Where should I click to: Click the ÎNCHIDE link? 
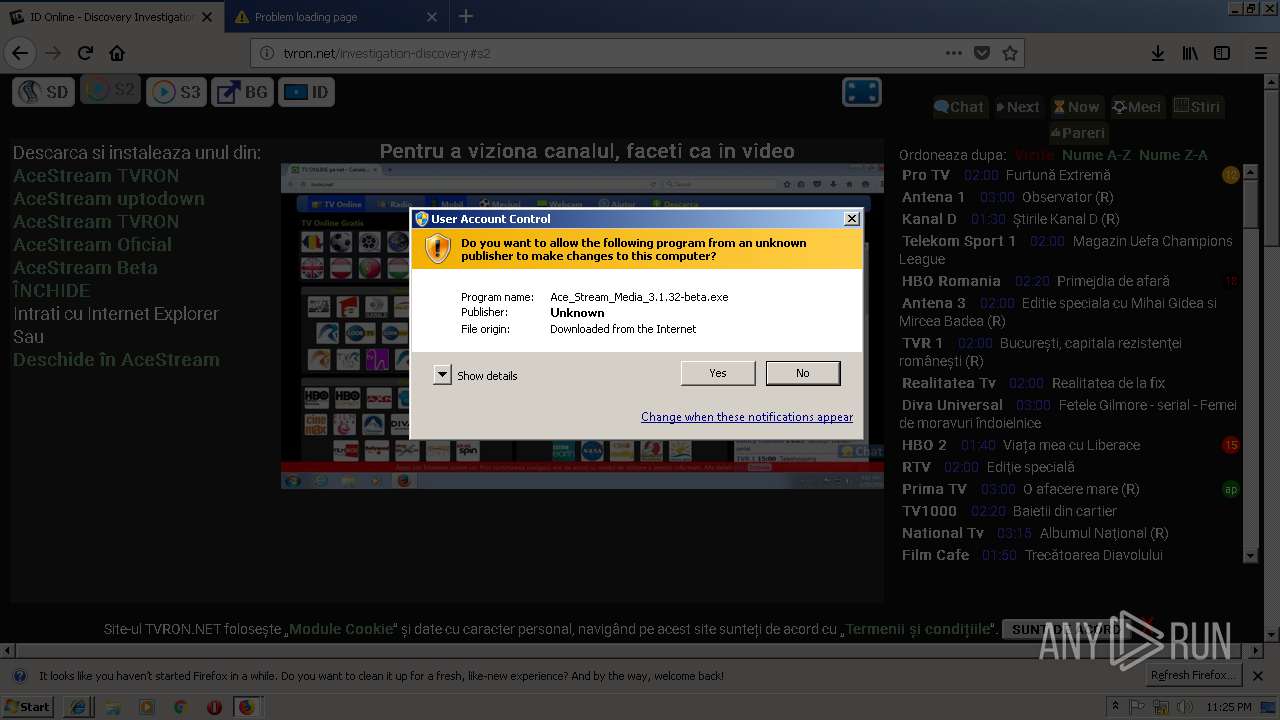(52, 291)
